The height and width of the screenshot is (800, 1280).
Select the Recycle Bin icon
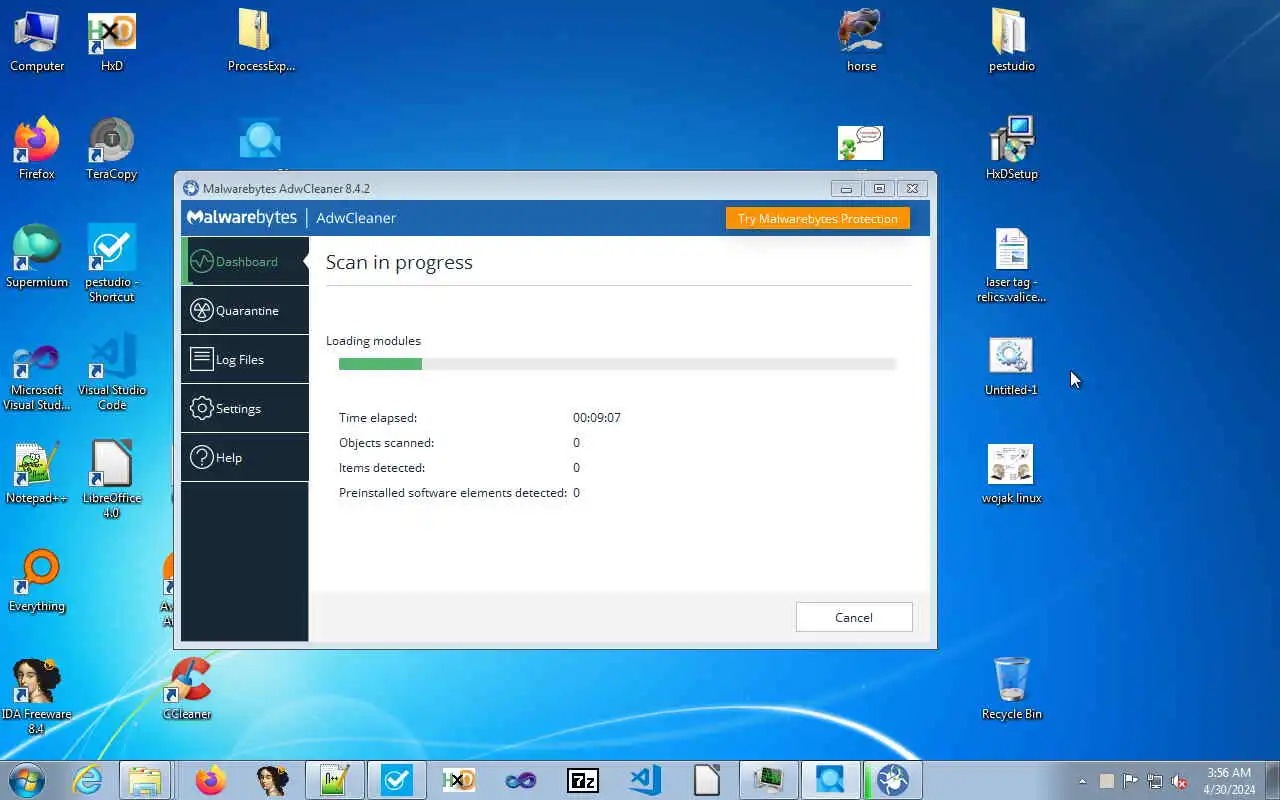1011,689
